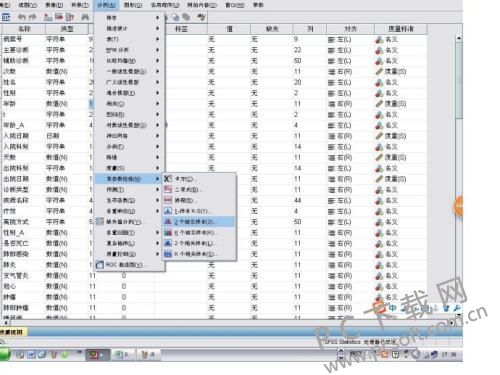Open 缺失值分析(Y) from Analyze menu

click(x=129, y=222)
